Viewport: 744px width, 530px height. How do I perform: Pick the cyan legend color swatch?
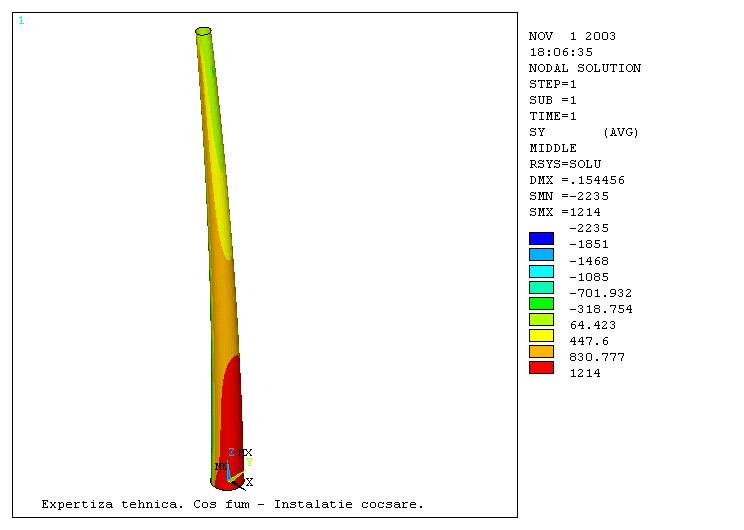click(x=541, y=270)
